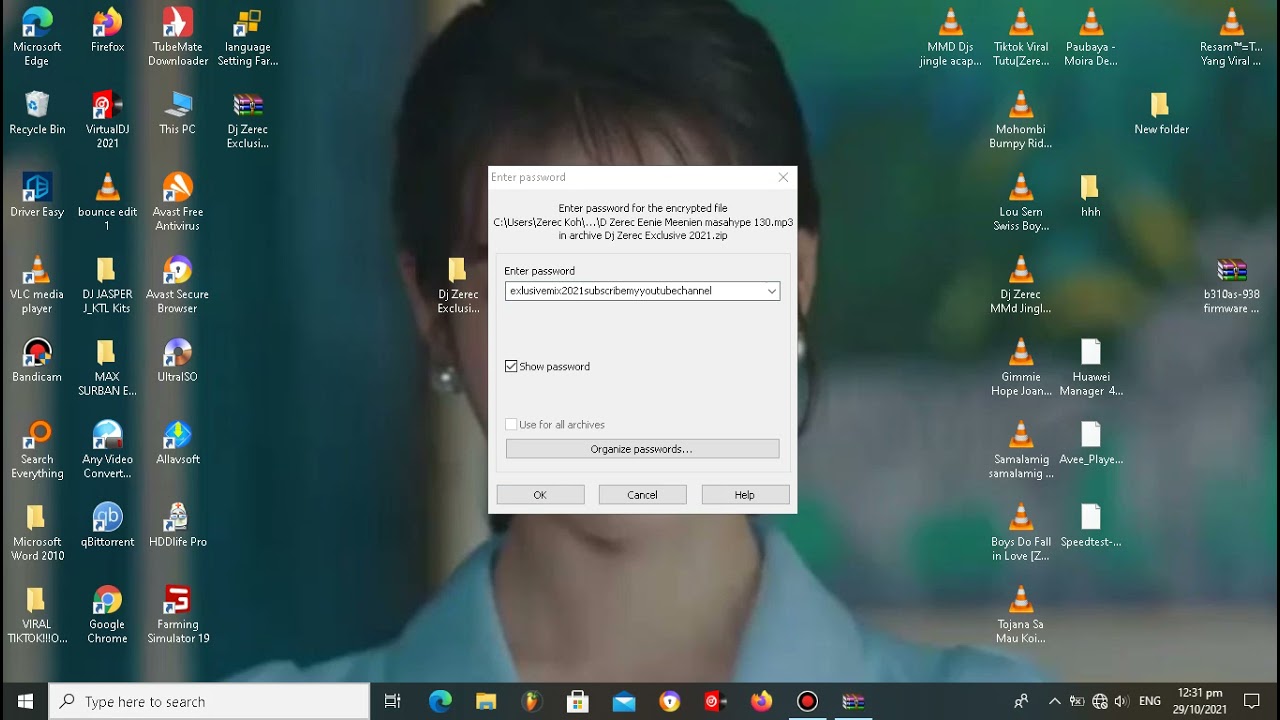This screenshot has height=720, width=1280.
Task: Select the Gimmie Hope Joan... media file
Action: 1021,368
